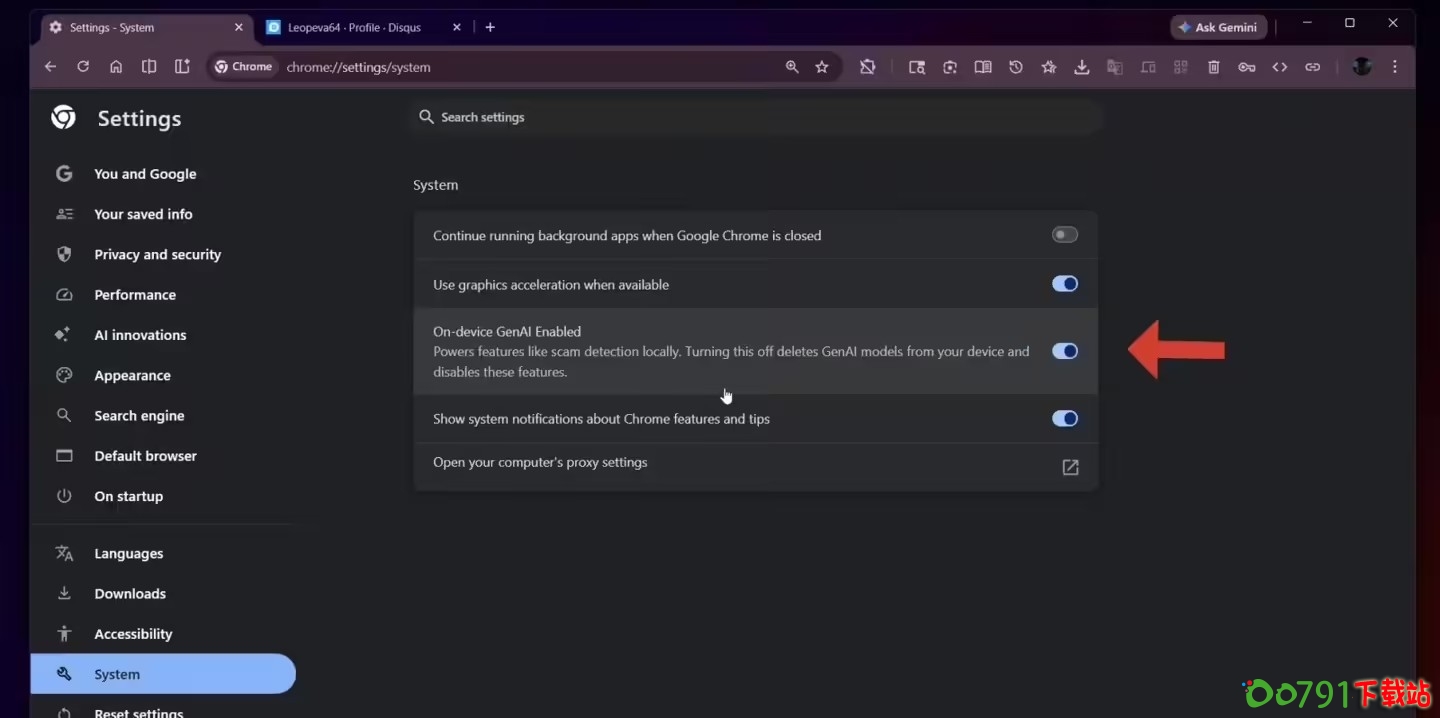
Task: Open Privacy and security settings
Action: [x=157, y=255]
